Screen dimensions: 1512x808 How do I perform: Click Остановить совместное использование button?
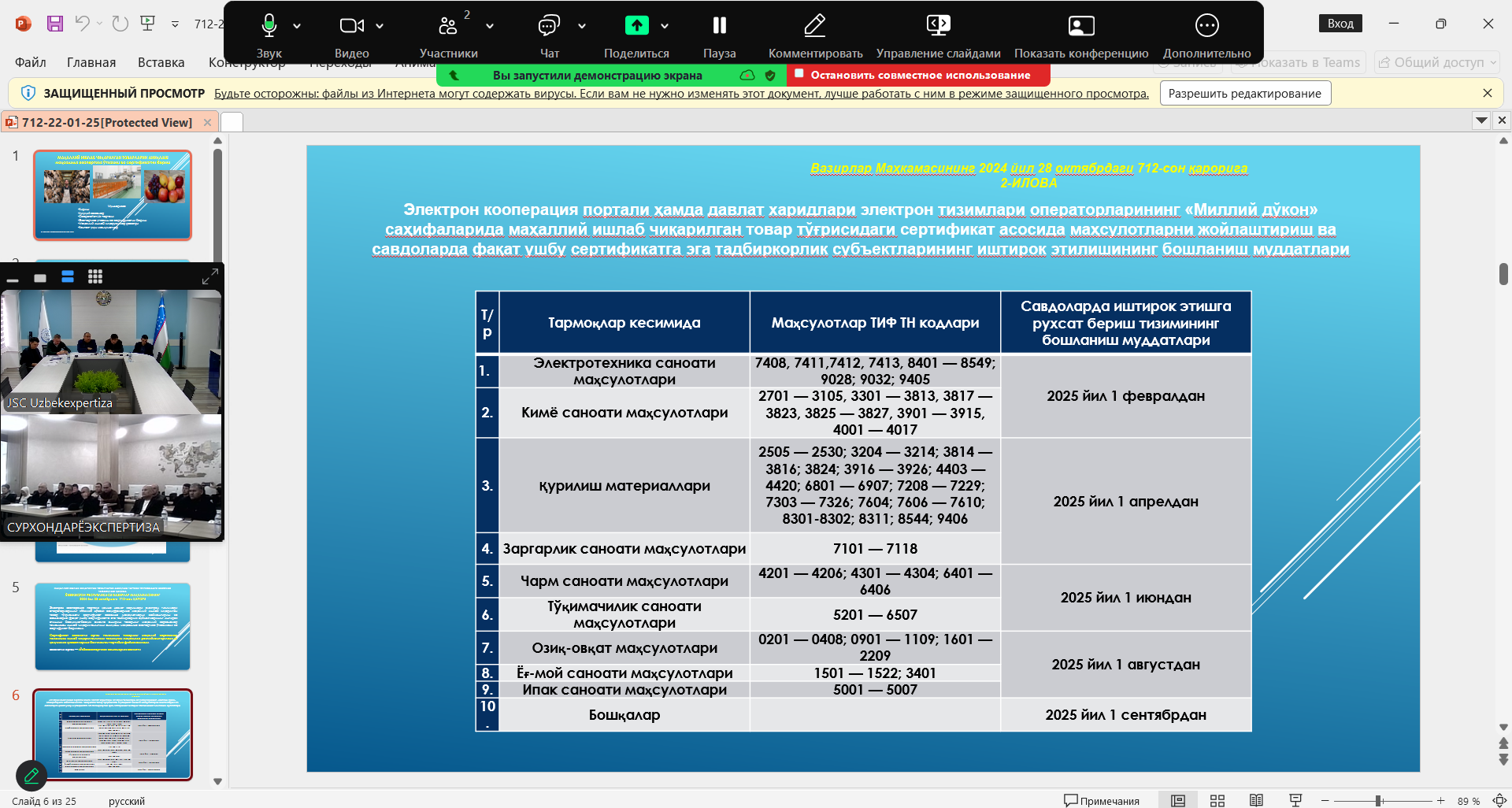918,75
